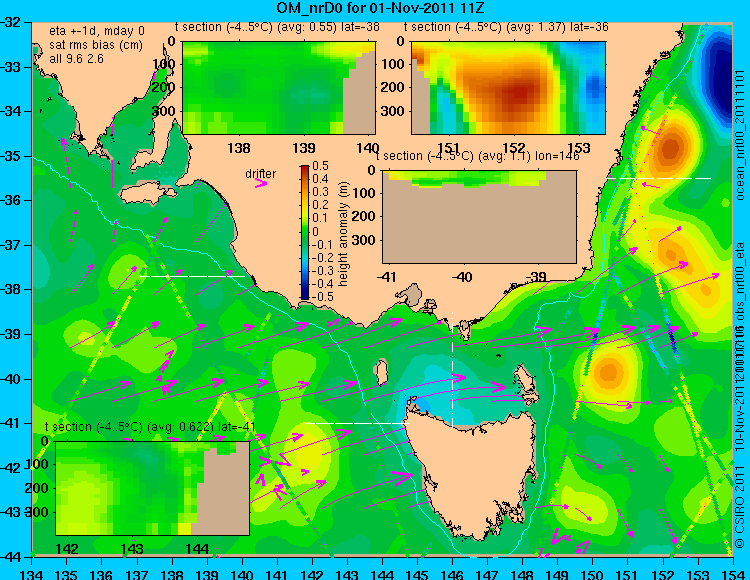Click the 'eta +-1d, mday 0' label
750x580 pixels.
click(x=97, y=31)
